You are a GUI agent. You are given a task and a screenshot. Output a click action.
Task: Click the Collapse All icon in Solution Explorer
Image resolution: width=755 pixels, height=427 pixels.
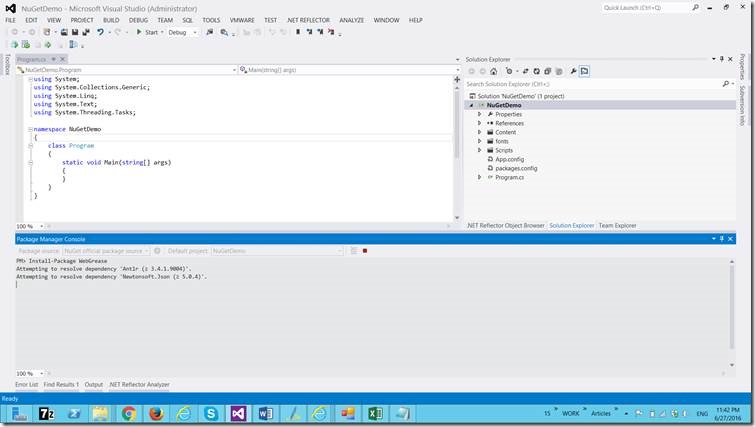coord(547,71)
